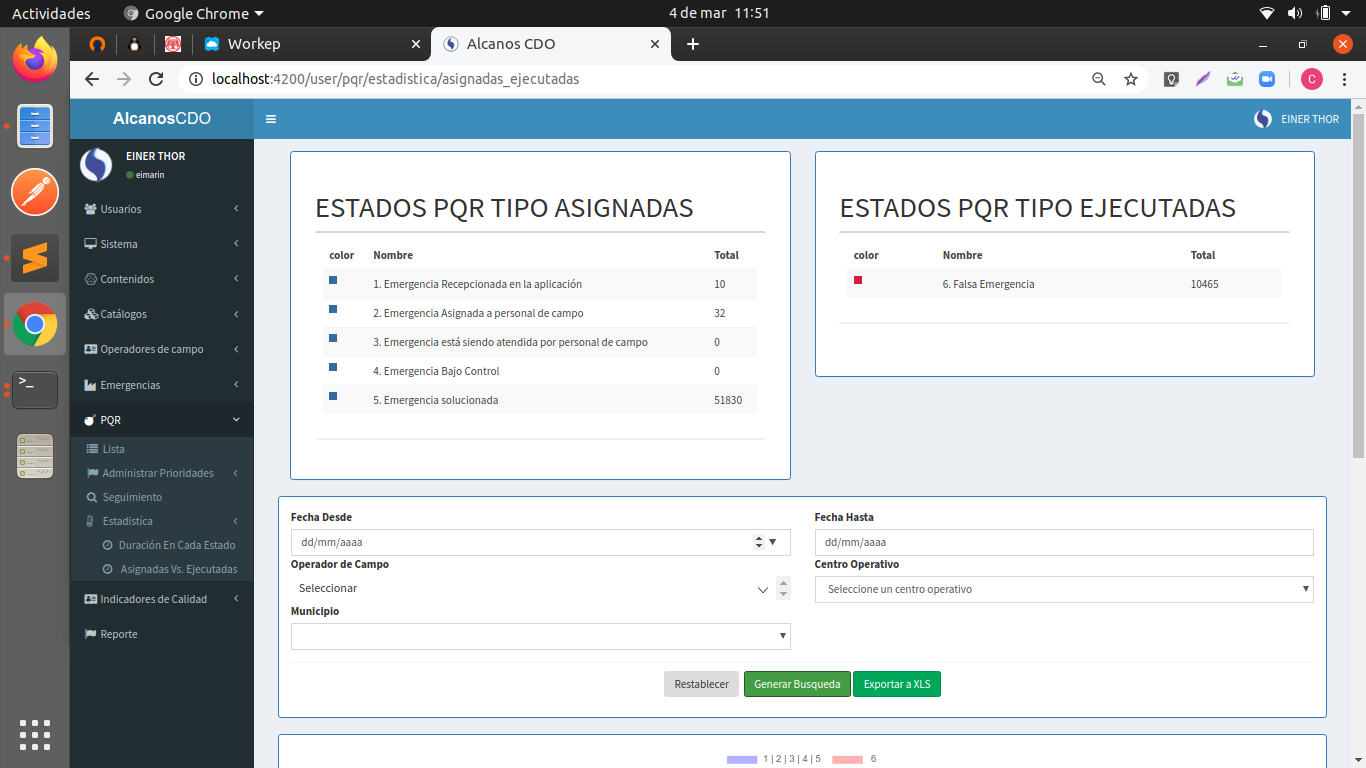The height and width of the screenshot is (768, 1366).
Task: Launch Firefox from the dock
Action: [35, 59]
